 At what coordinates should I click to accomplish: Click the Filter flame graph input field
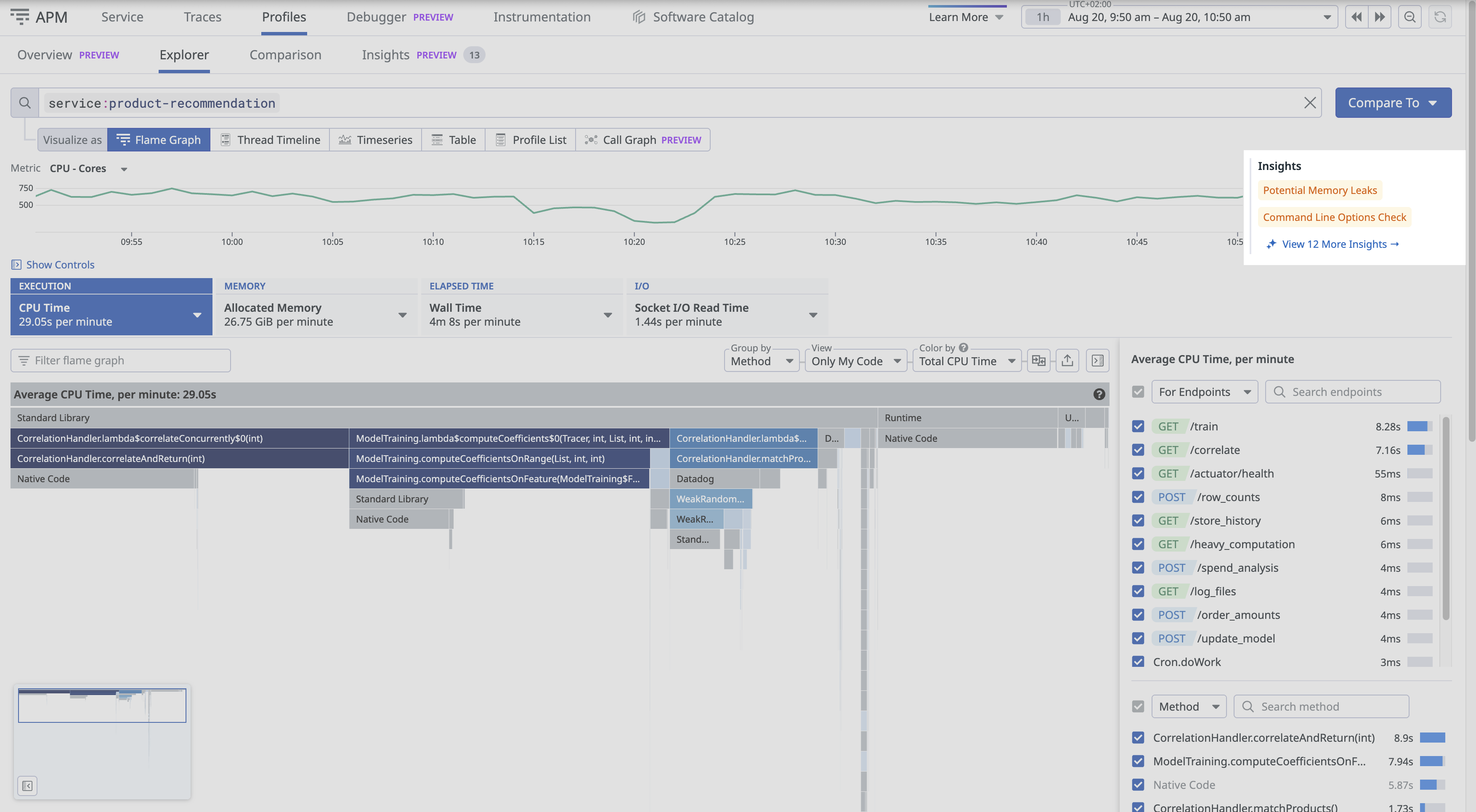point(120,361)
